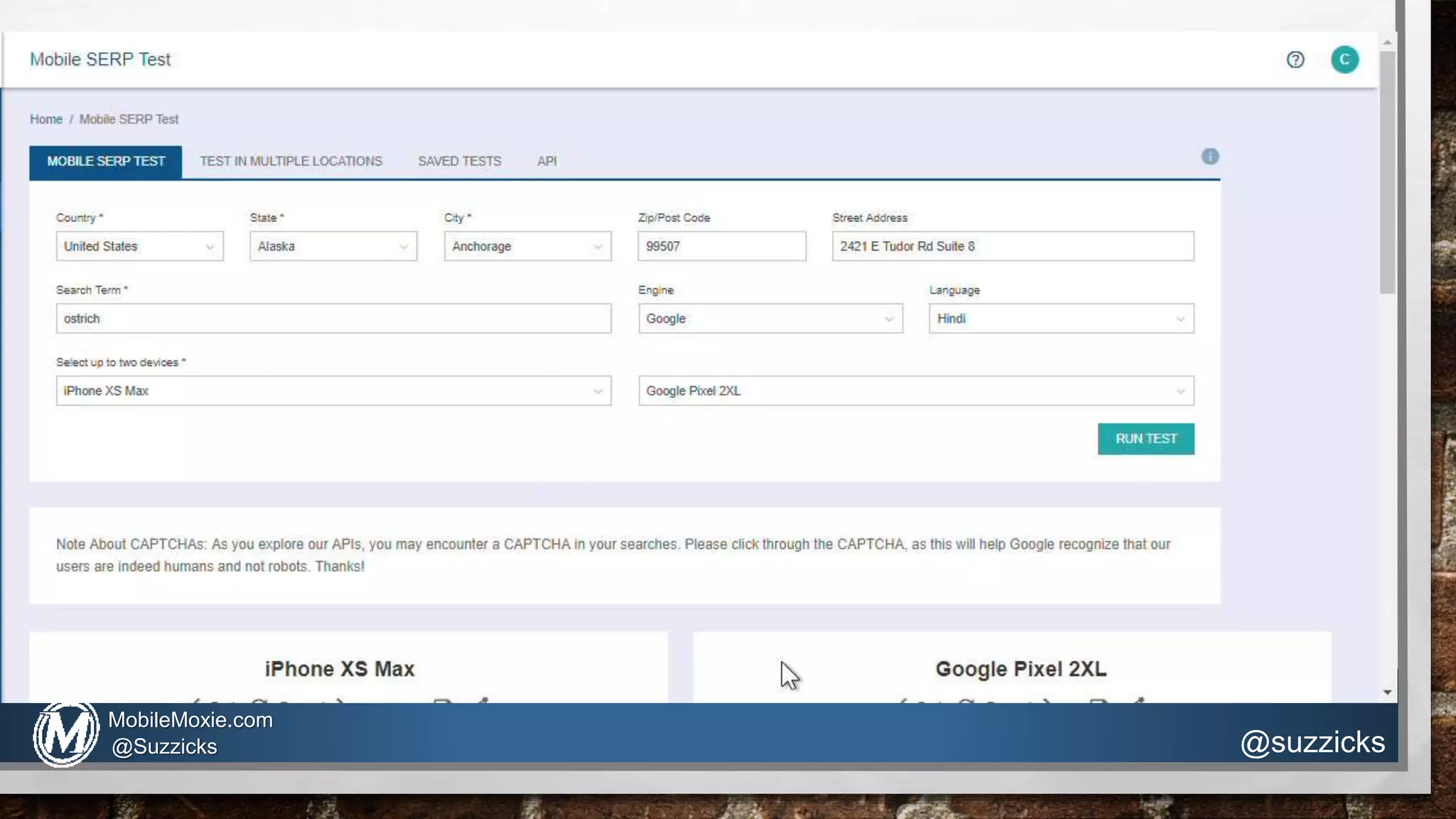Click the Search Term input field

pyautogui.click(x=333, y=319)
